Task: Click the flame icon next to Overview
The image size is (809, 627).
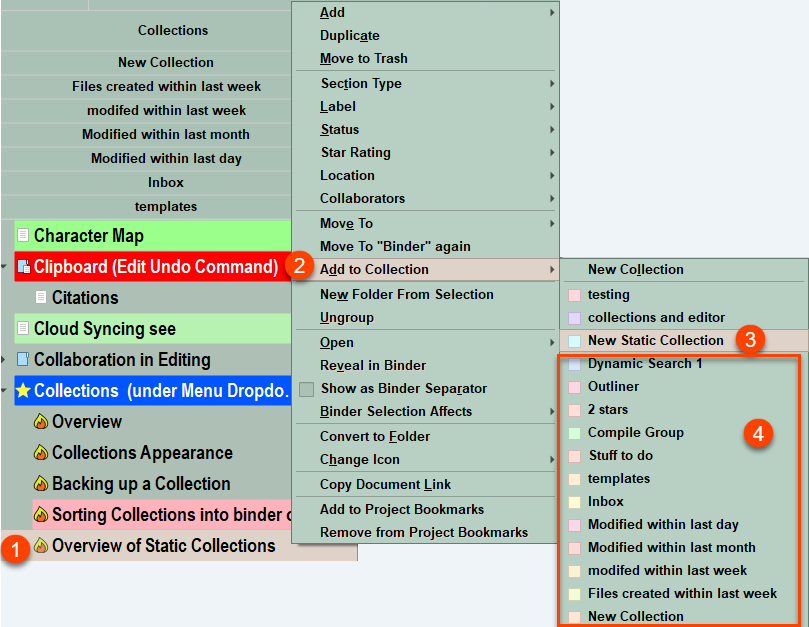Action: click(41, 421)
